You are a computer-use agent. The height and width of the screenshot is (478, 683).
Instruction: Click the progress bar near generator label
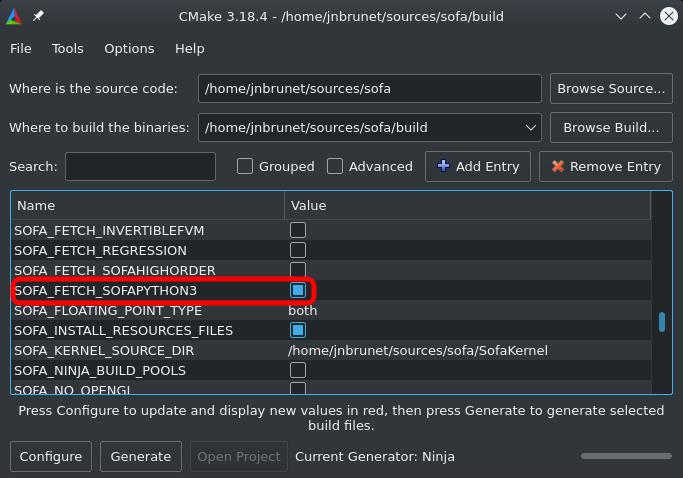pos(626,456)
